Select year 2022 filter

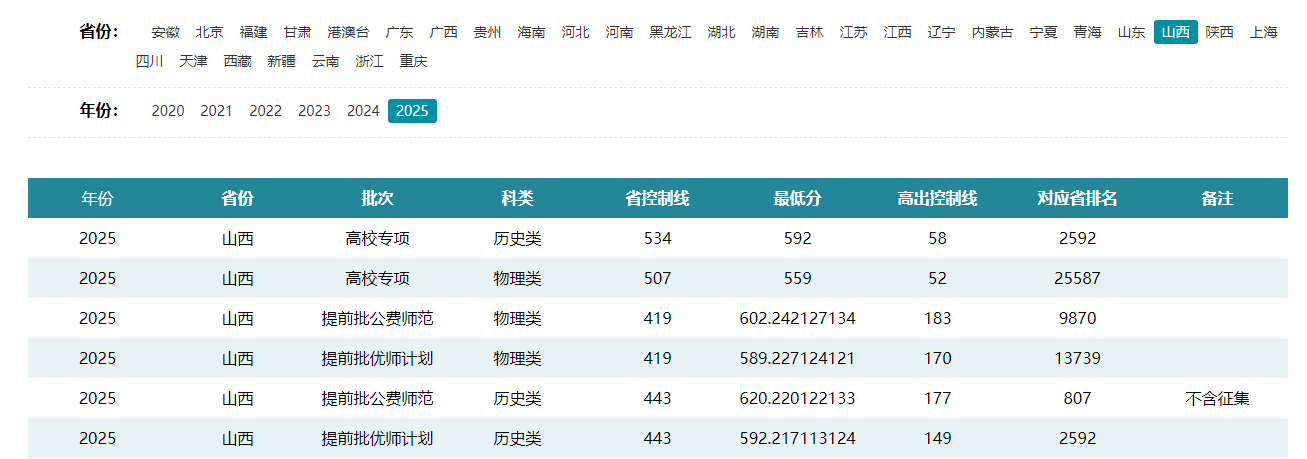[265, 111]
